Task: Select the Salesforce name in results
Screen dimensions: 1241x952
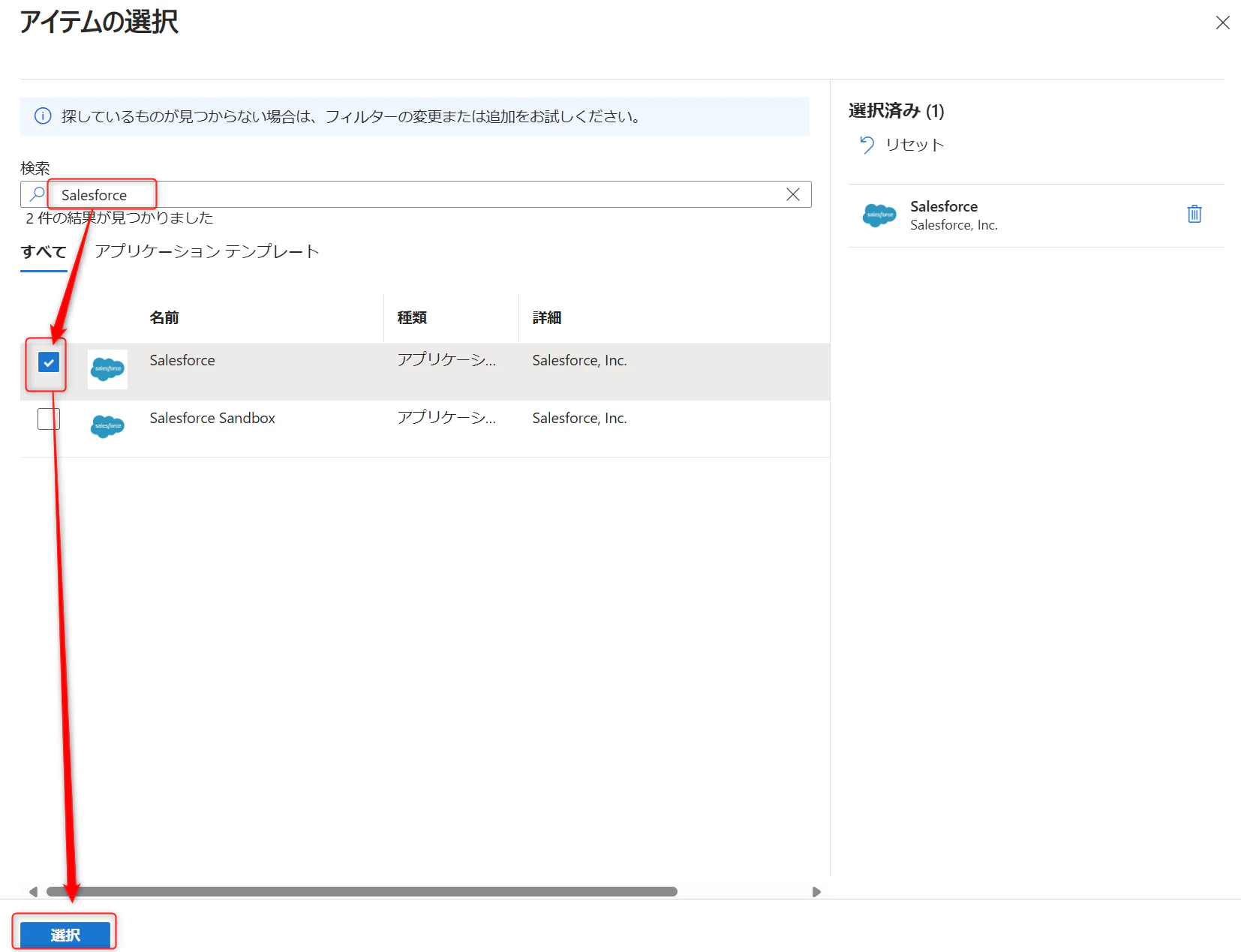Action: [182, 361]
